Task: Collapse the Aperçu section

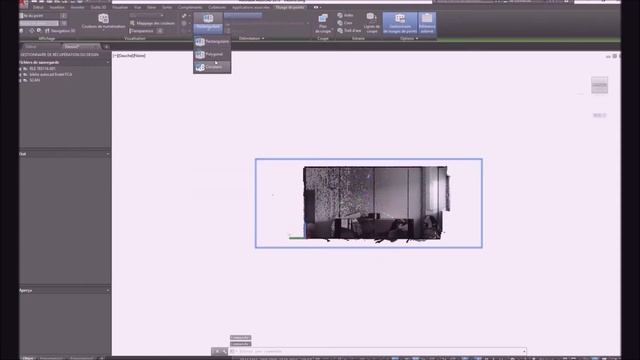Action: (x=108, y=290)
